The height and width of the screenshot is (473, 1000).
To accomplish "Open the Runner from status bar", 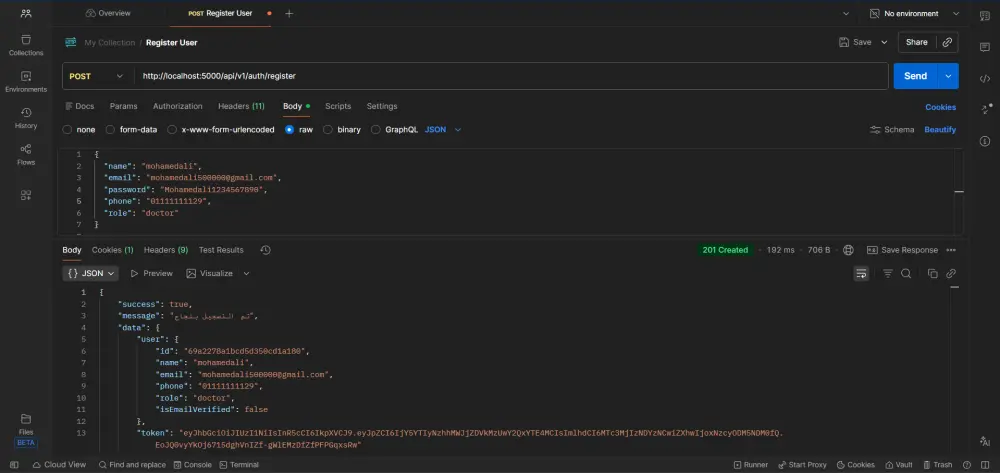I will [x=751, y=465].
